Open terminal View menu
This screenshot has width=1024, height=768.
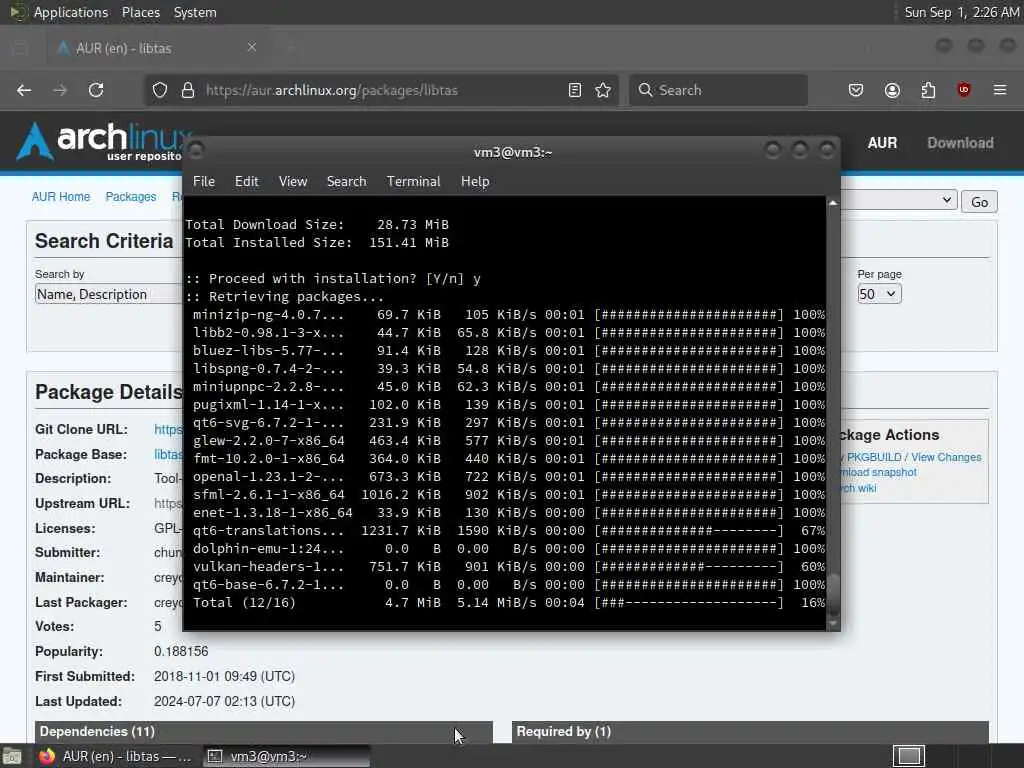[x=293, y=182]
